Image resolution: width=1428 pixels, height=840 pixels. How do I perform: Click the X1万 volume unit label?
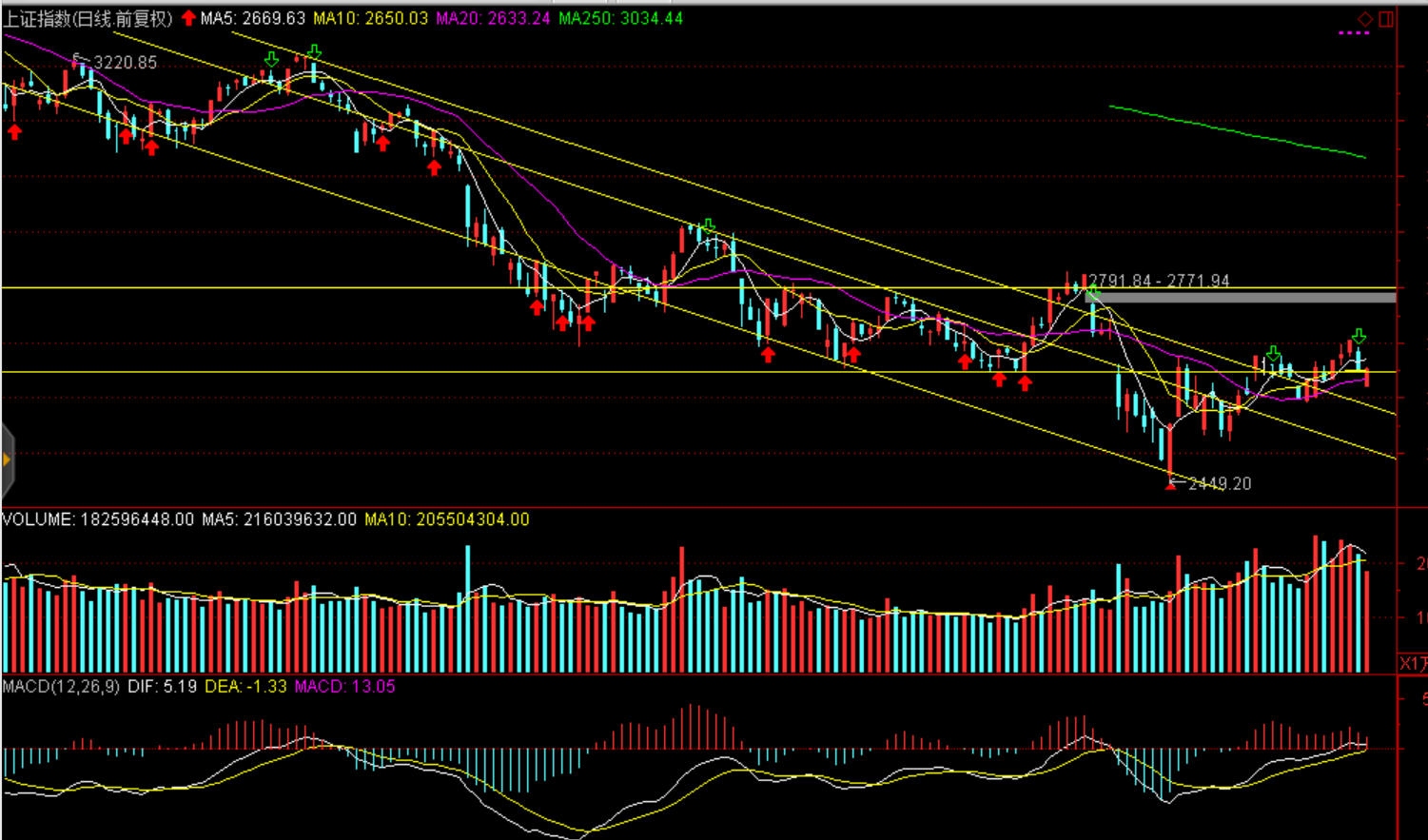click(1413, 663)
